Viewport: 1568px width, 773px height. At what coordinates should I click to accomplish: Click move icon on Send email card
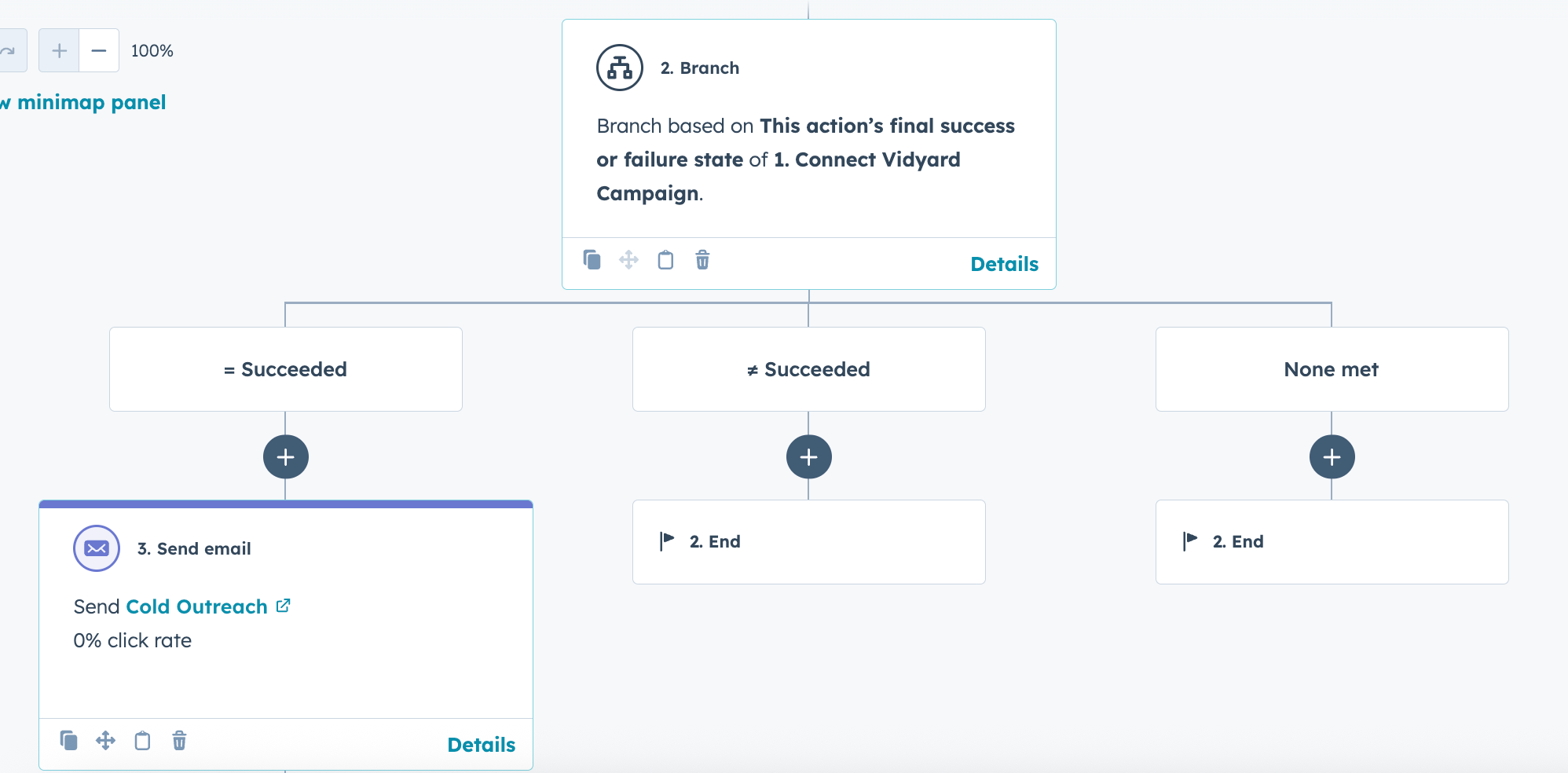click(105, 741)
